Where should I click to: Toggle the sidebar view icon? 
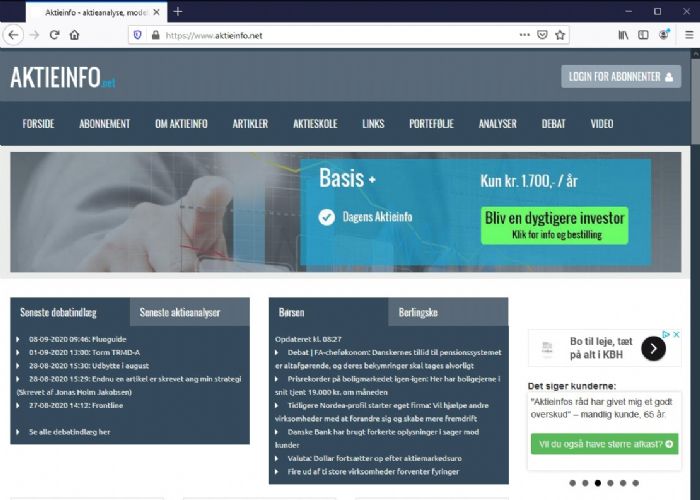click(643, 35)
